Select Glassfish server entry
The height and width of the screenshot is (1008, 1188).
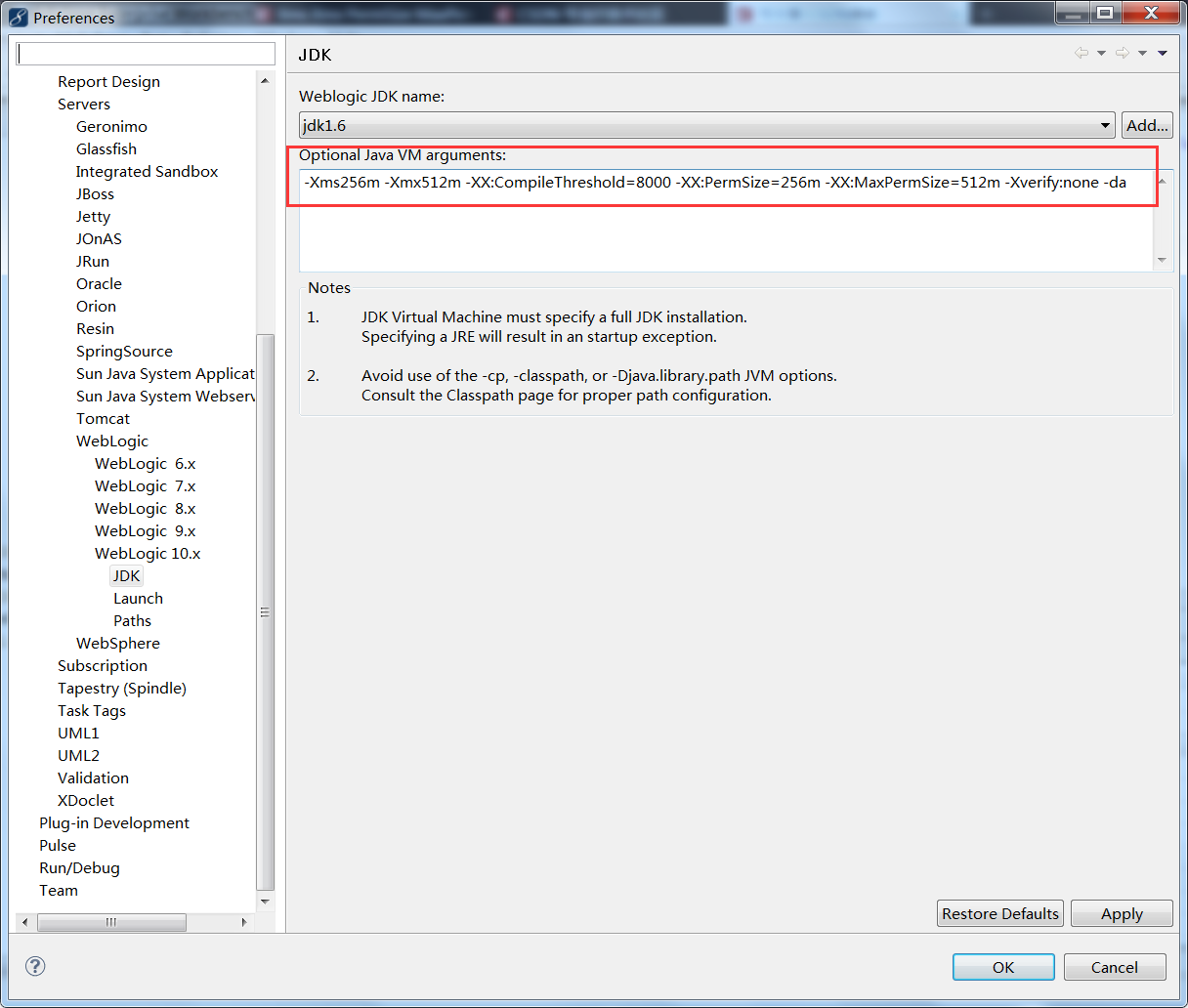click(x=106, y=149)
